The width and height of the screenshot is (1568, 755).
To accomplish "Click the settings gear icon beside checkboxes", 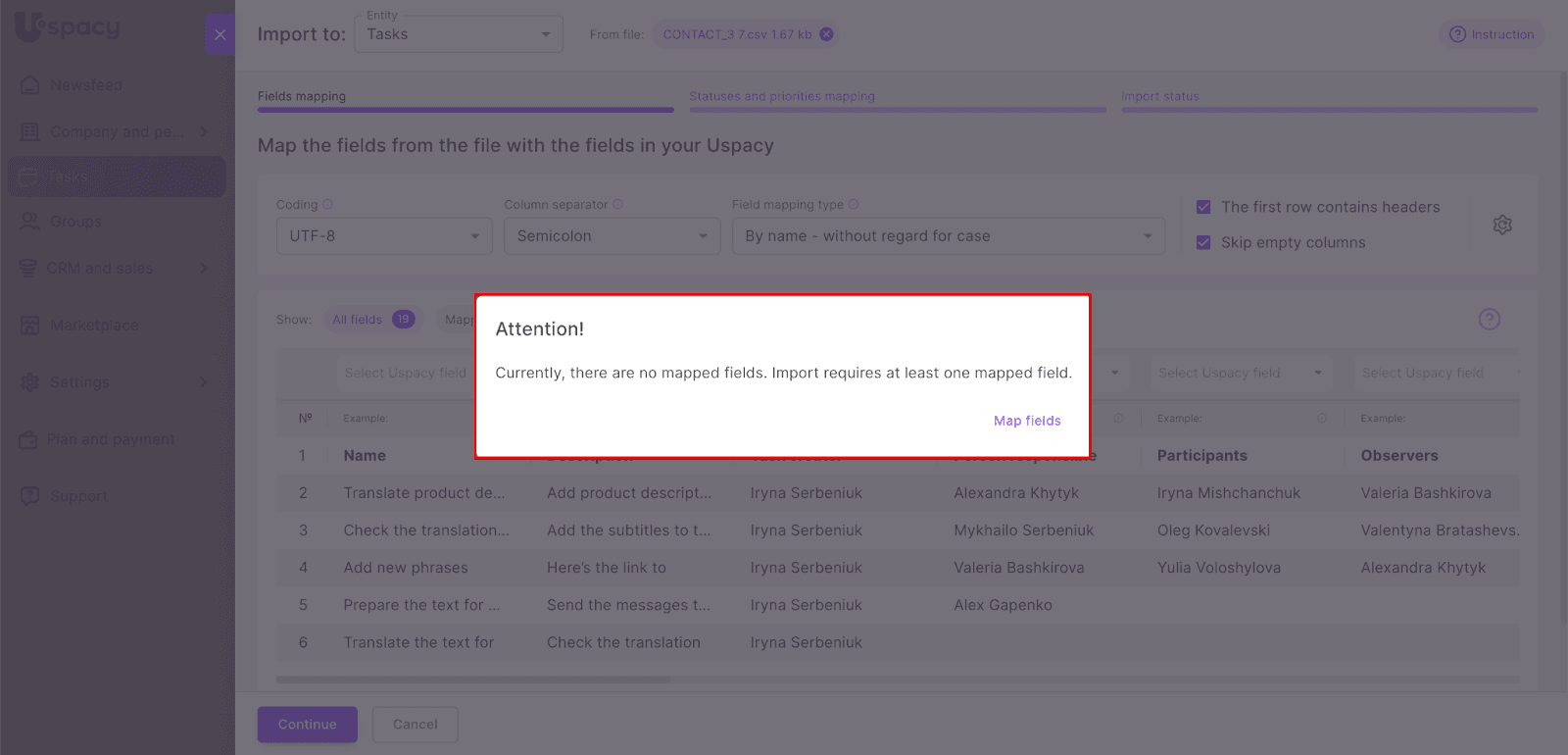I will (x=1502, y=225).
